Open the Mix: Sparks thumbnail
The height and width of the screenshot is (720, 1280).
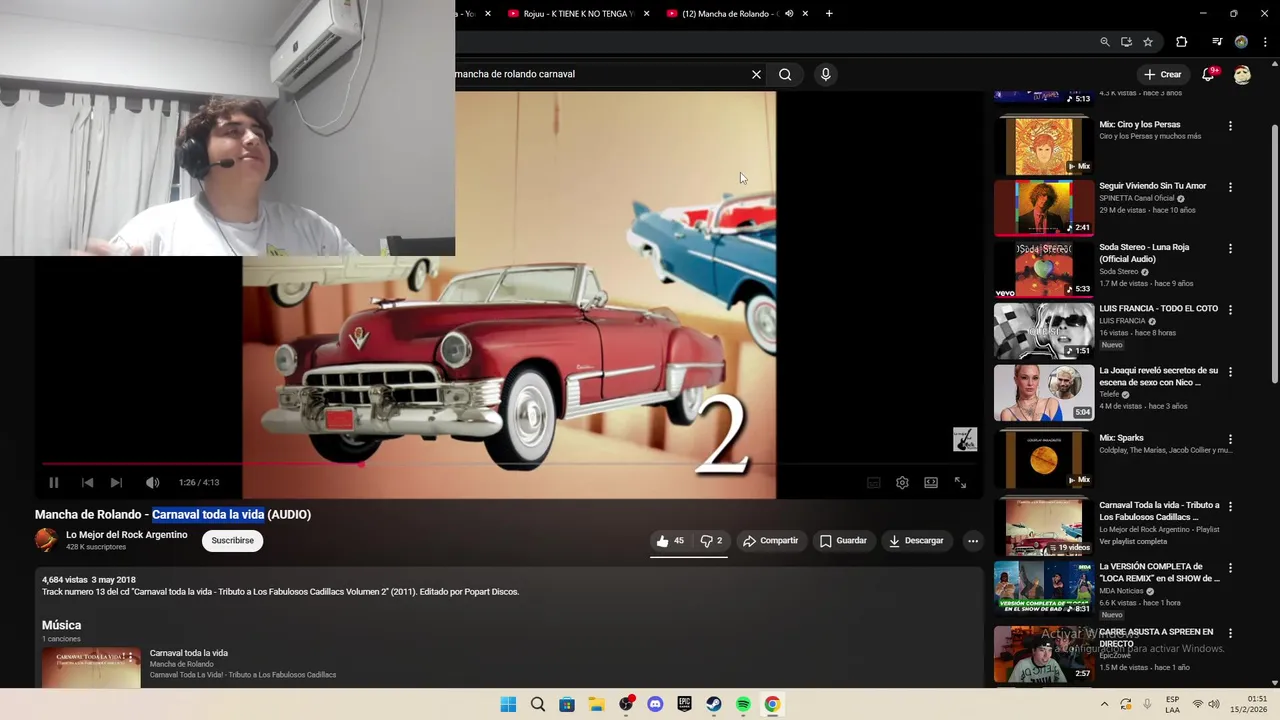(1044, 459)
